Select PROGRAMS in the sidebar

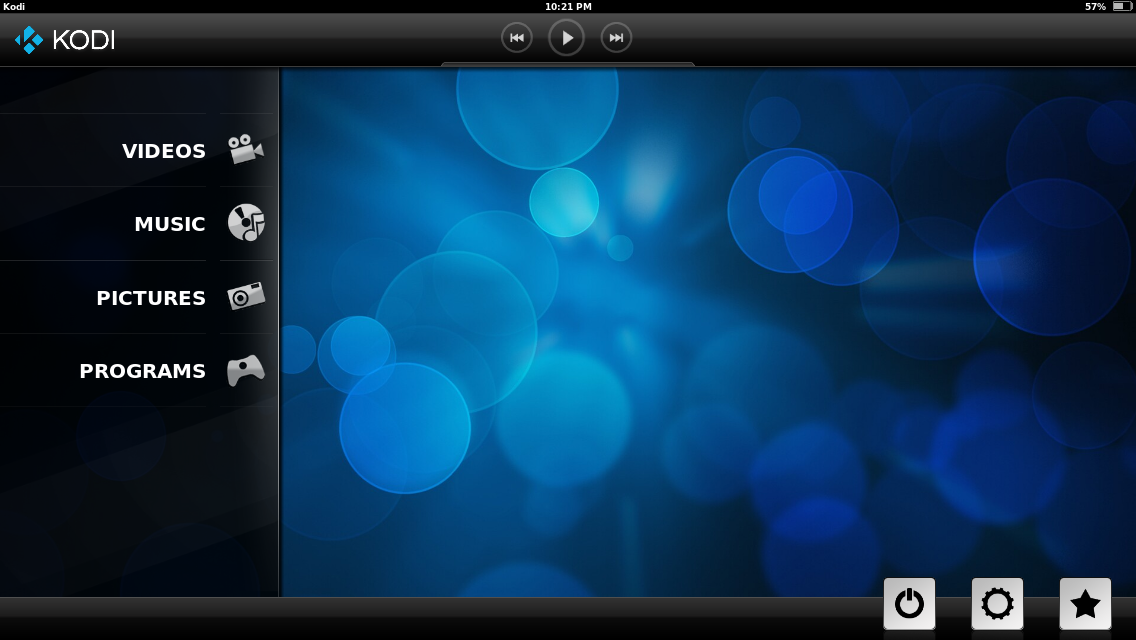[x=143, y=371]
